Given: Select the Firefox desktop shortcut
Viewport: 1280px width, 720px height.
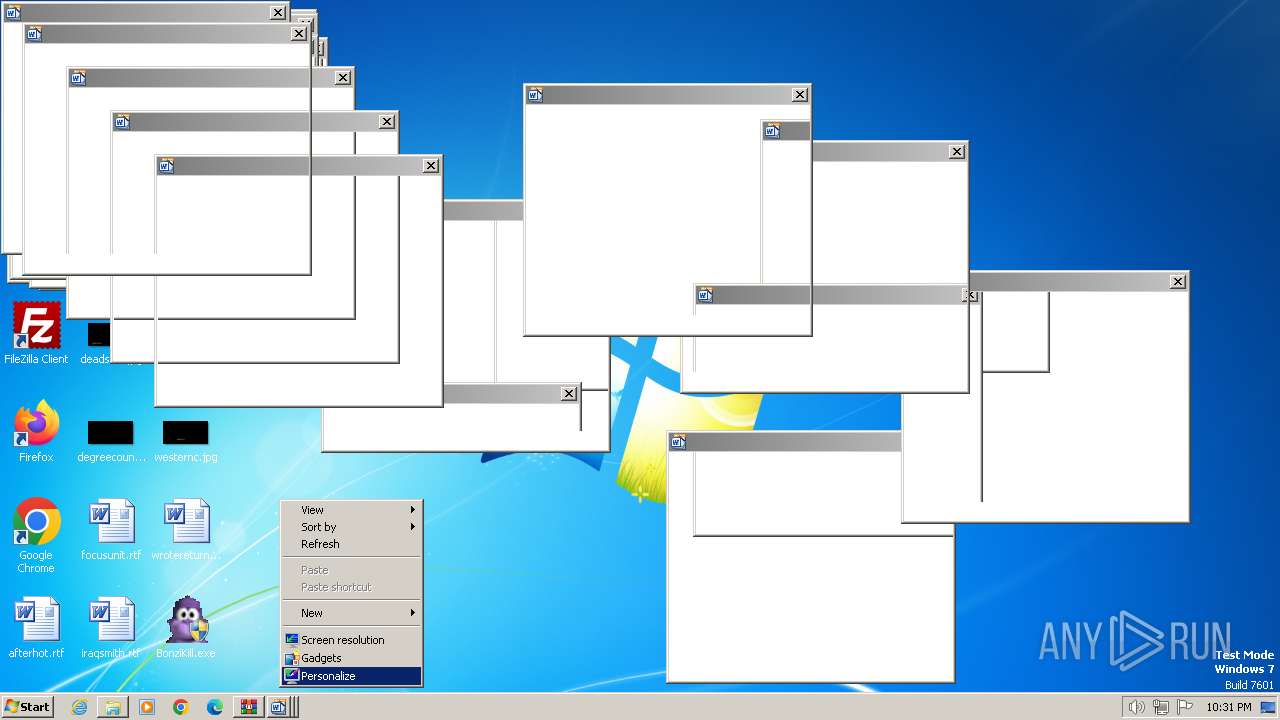Looking at the screenshot, I should (36, 432).
